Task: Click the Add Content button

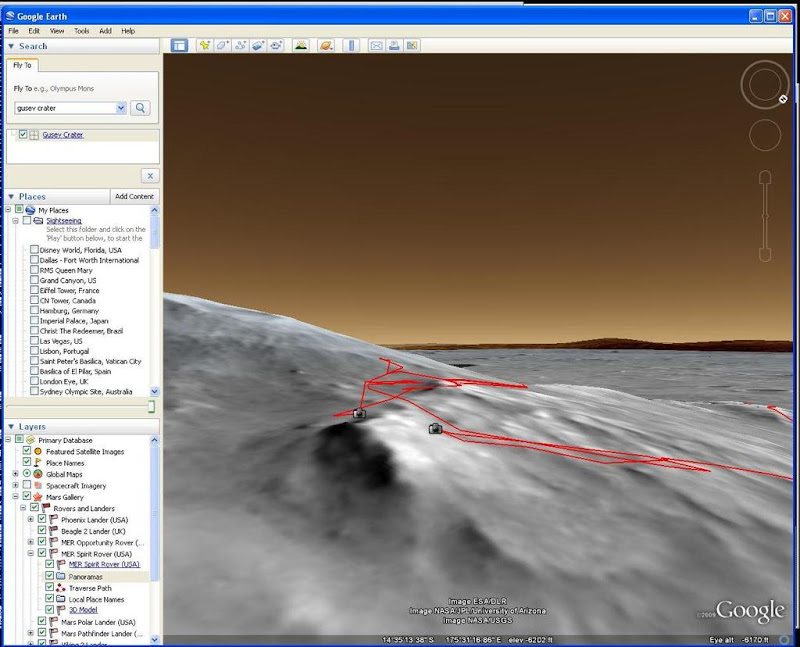Action: [134, 197]
